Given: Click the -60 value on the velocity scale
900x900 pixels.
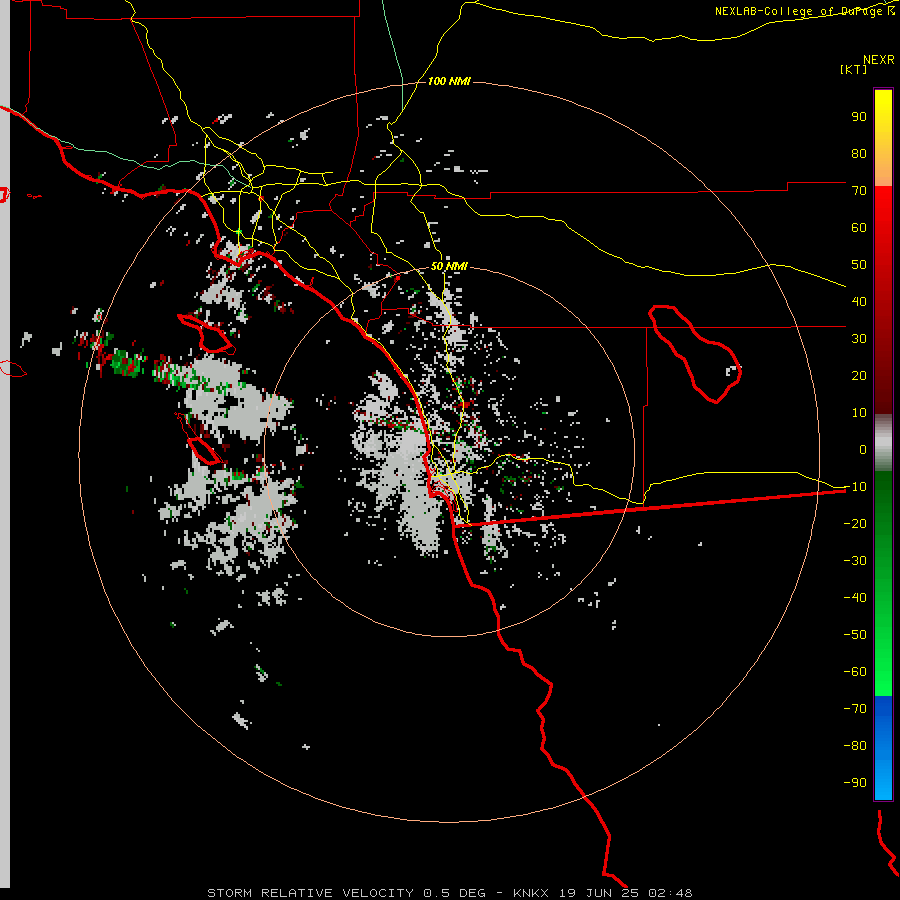Looking at the screenshot, I should tap(855, 672).
